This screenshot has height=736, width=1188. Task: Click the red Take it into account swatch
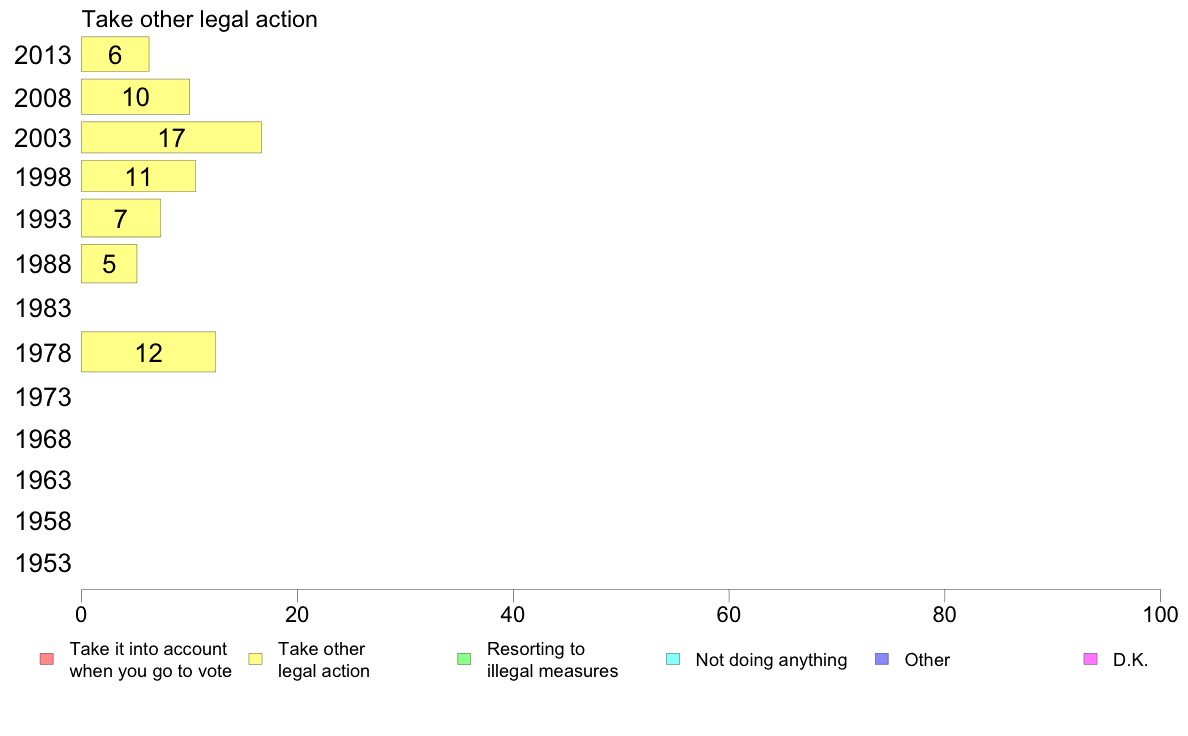tap(47, 659)
